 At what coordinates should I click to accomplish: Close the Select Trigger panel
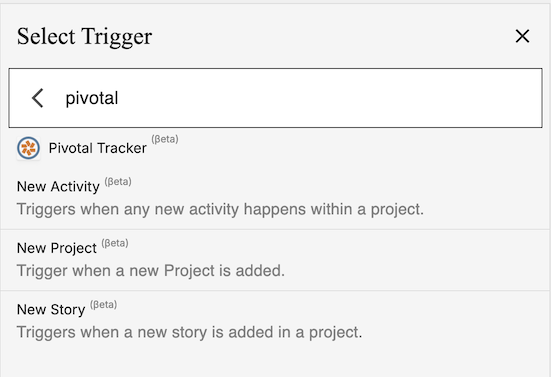click(522, 36)
